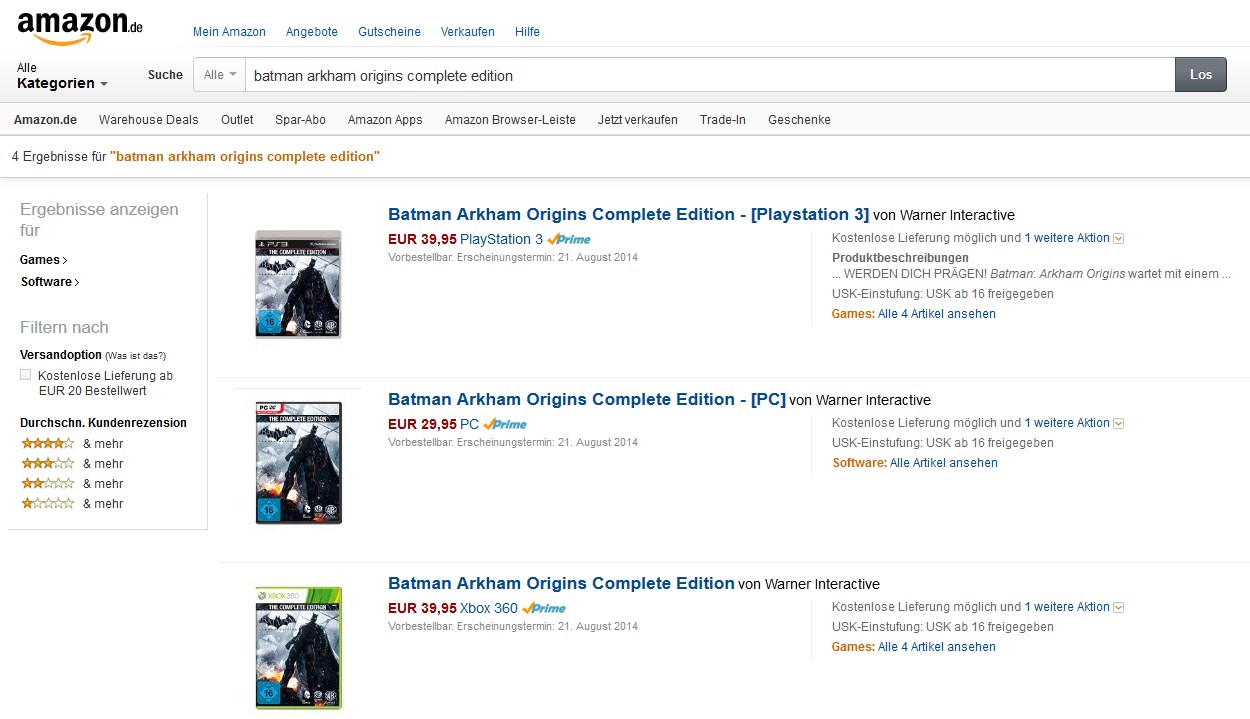
Task: Open 'Alle 4 Artikel ansehen' under PlayStation 3 result
Action: click(937, 314)
